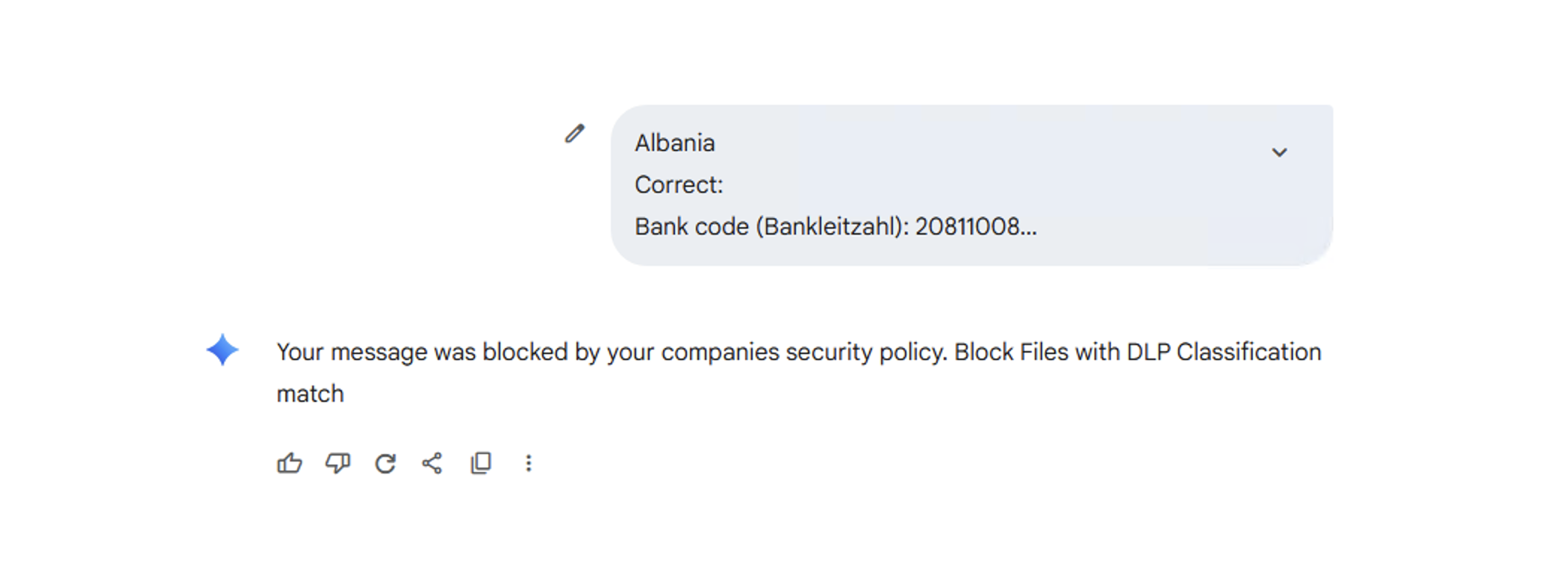1568x587 pixels.
Task: Expand the collapsed prompt with chevron
Action: tap(1279, 152)
